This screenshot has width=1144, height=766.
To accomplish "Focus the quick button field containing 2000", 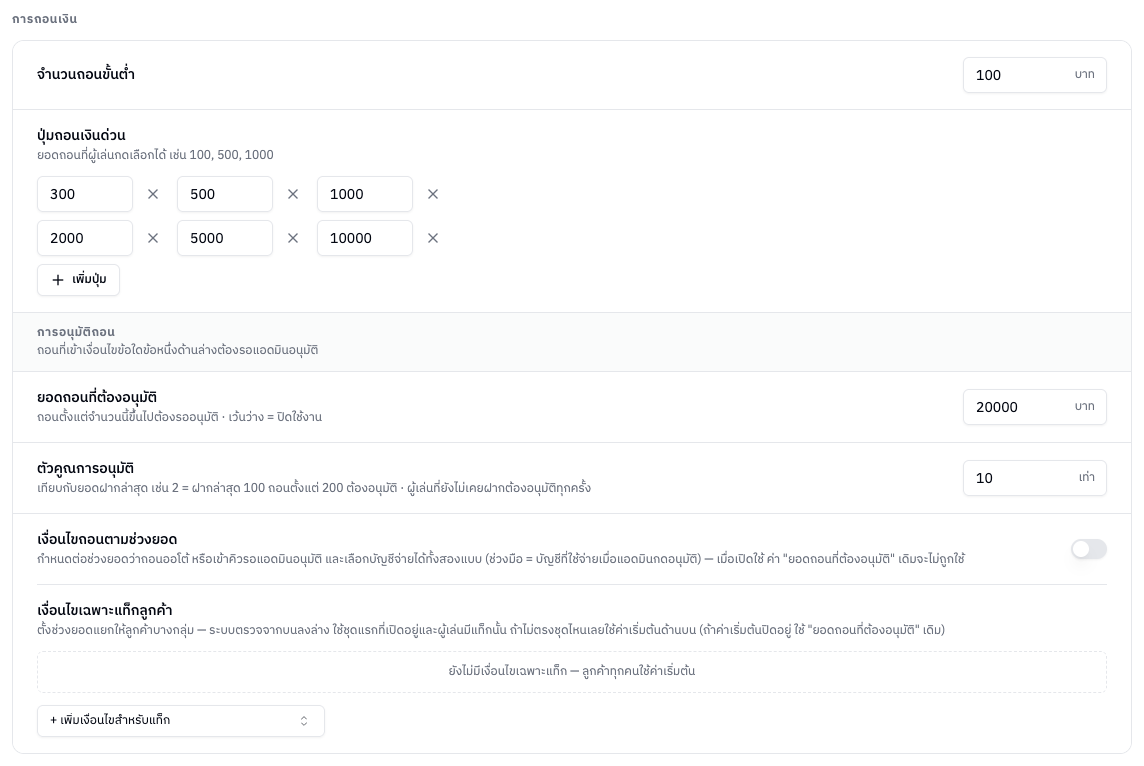I will point(85,238).
